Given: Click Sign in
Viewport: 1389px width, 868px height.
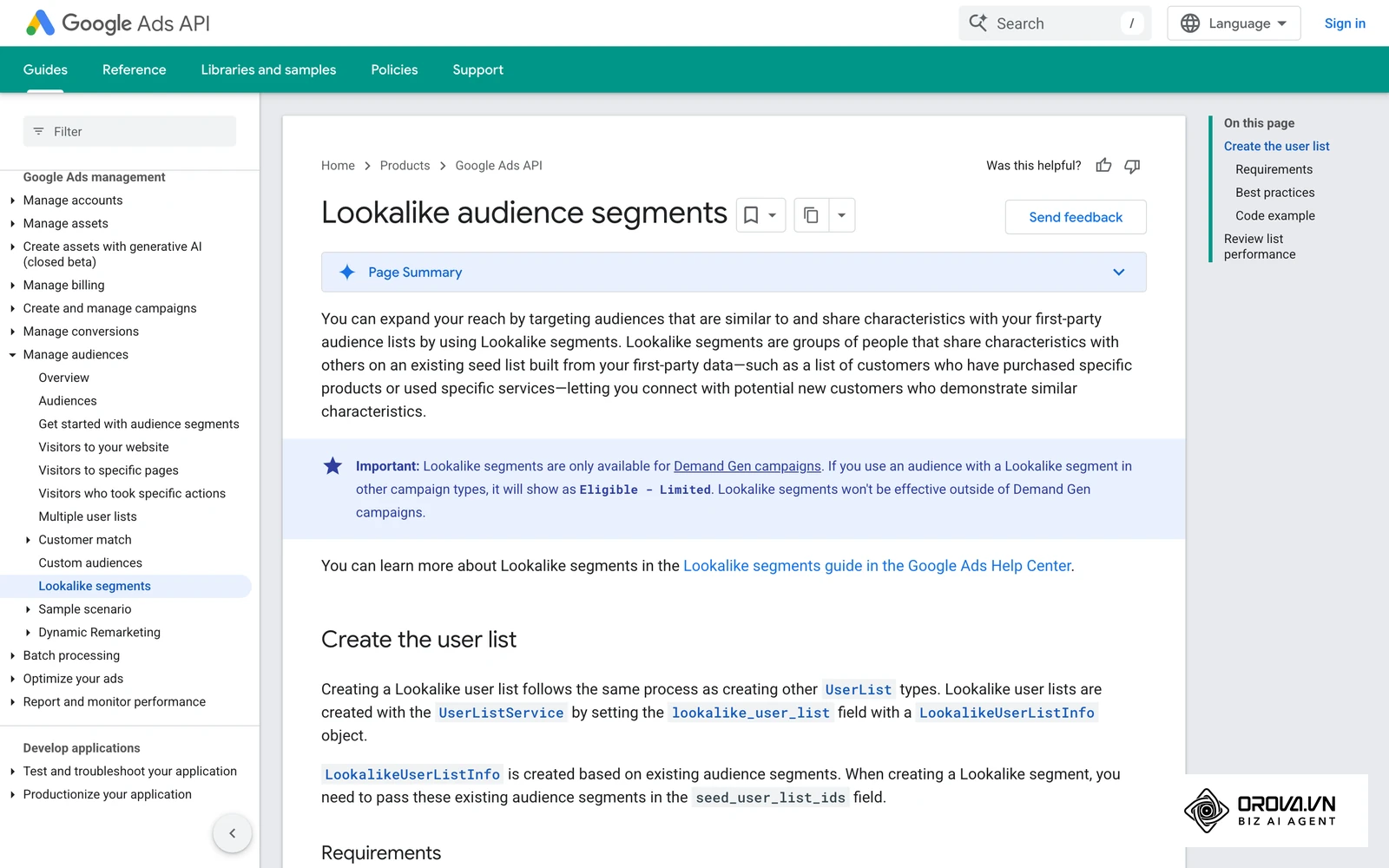Looking at the screenshot, I should coord(1345,23).
